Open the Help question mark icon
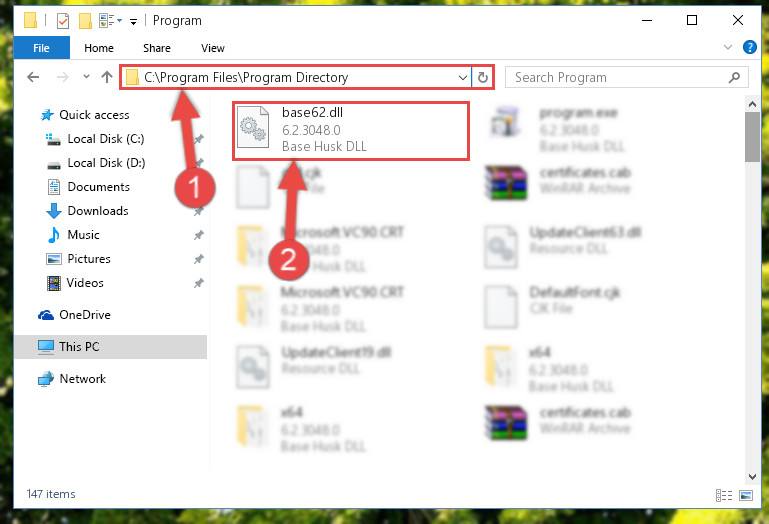This screenshot has width=769, height=524. coord(749,47)
